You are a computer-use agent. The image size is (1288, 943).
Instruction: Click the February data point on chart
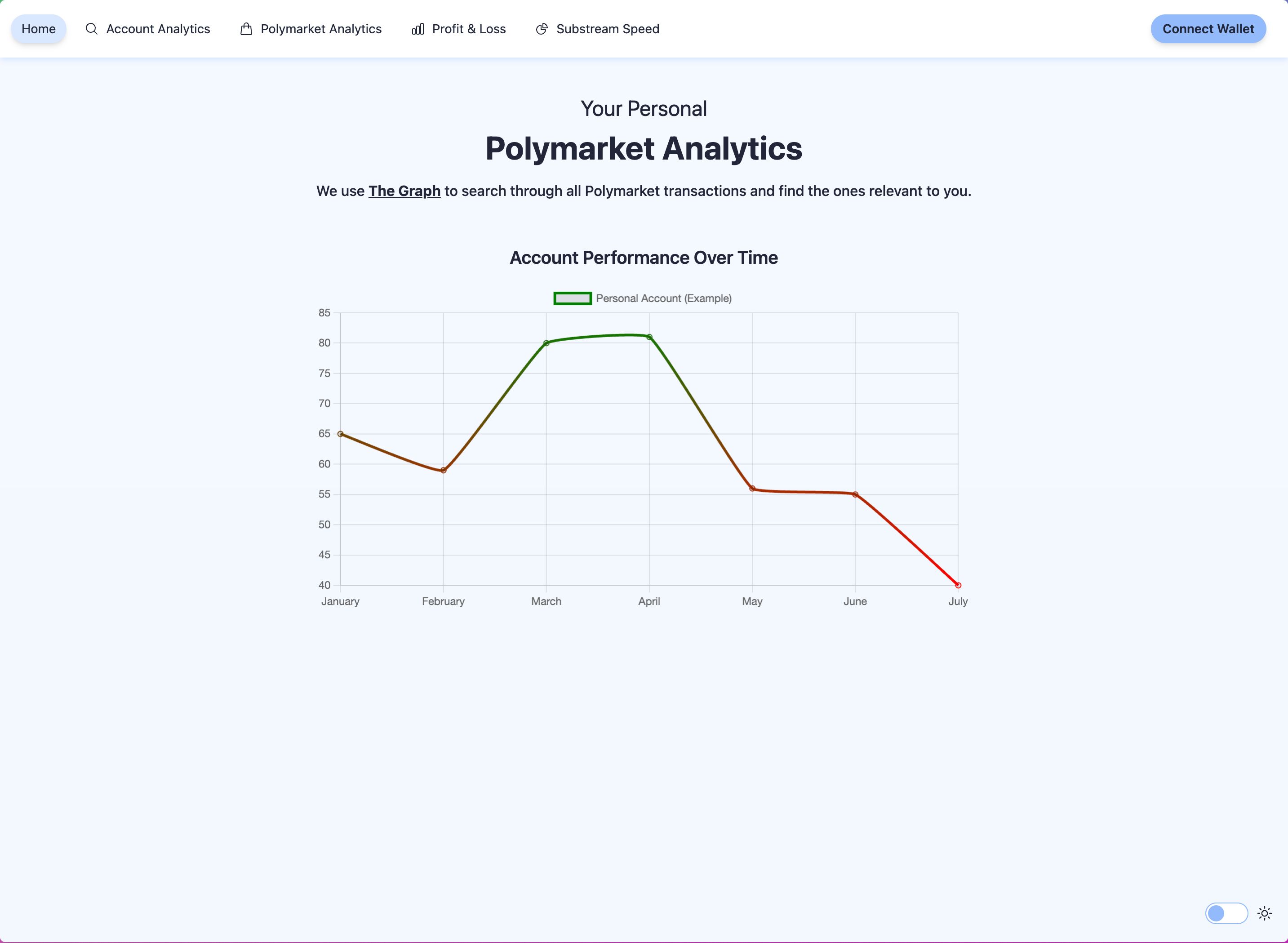444,470
